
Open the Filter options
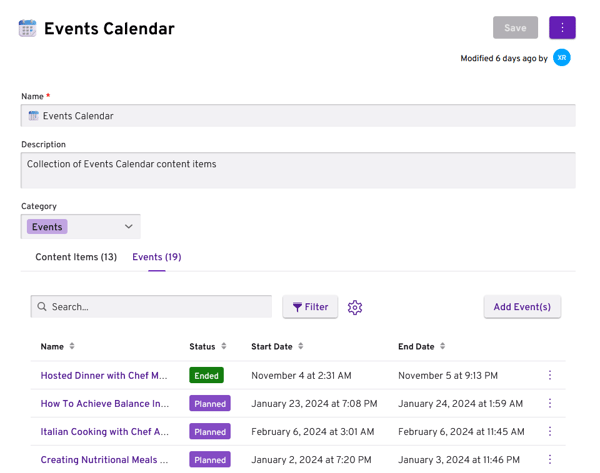(310, 307)
